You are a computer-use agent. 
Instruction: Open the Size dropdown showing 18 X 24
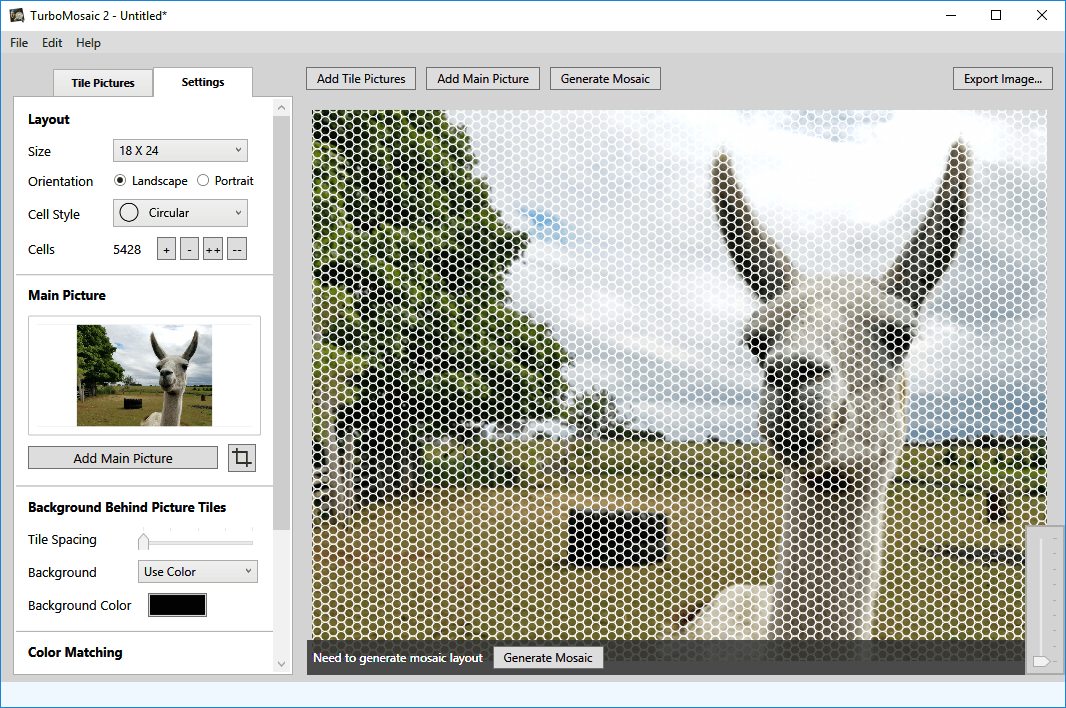click(180, 150)
